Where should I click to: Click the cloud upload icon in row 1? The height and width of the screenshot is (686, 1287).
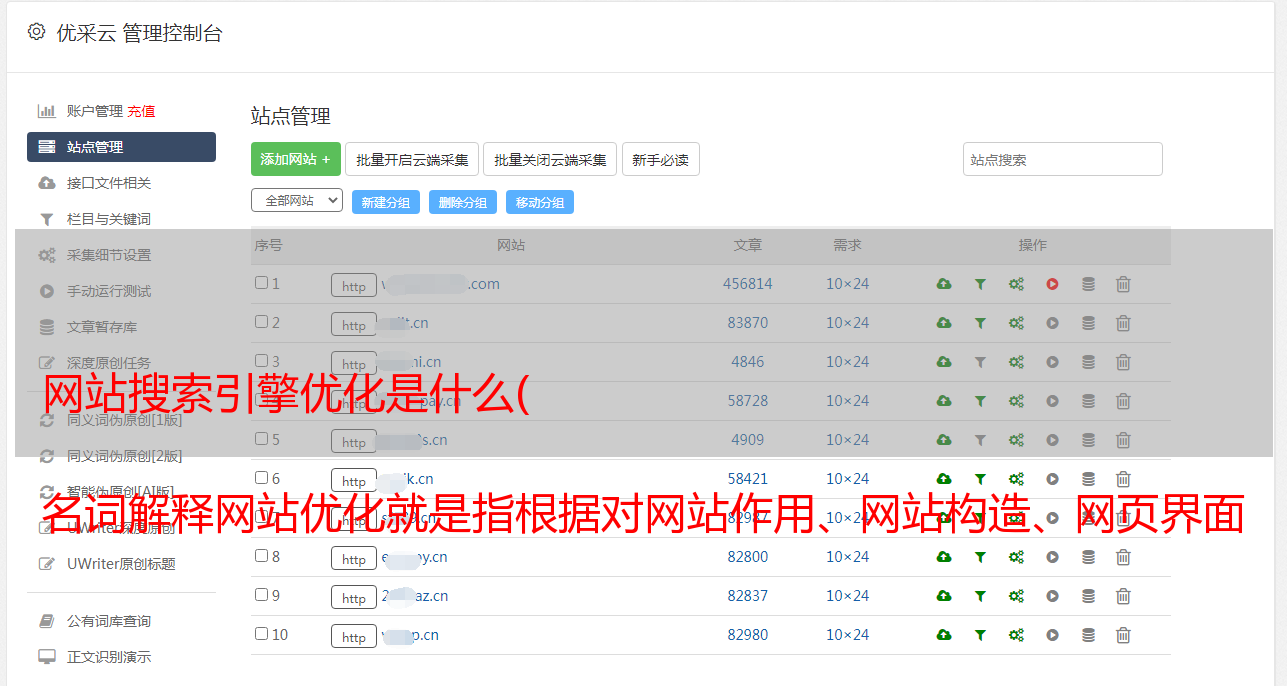pyautogui.click(x=944, y=284)
